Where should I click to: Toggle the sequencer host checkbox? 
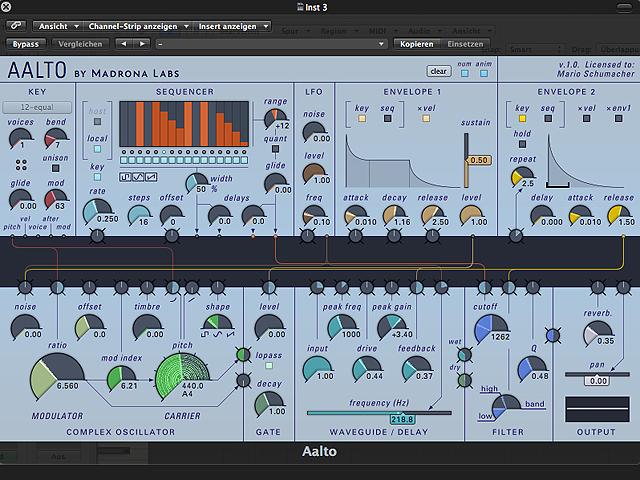pos(97,121)
